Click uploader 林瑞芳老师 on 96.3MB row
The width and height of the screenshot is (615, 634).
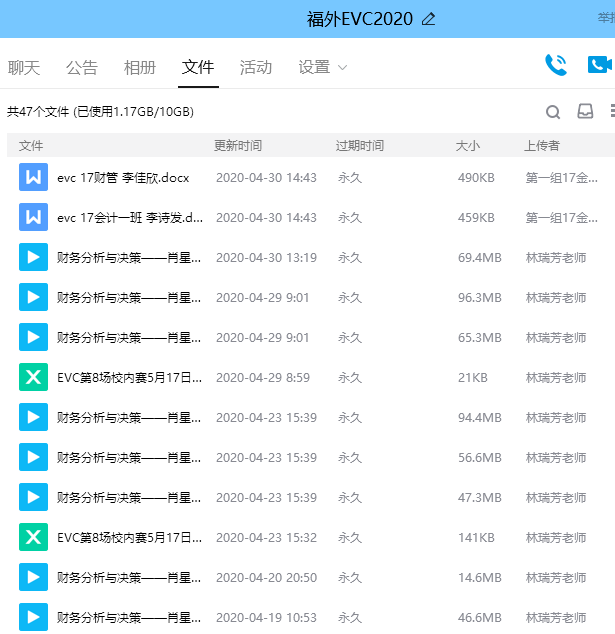pyautogui.click(x=556, y=298)
